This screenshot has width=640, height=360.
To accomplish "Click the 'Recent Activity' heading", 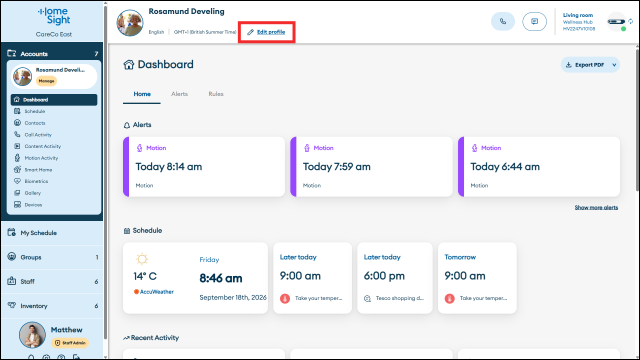I will [155, 338].
